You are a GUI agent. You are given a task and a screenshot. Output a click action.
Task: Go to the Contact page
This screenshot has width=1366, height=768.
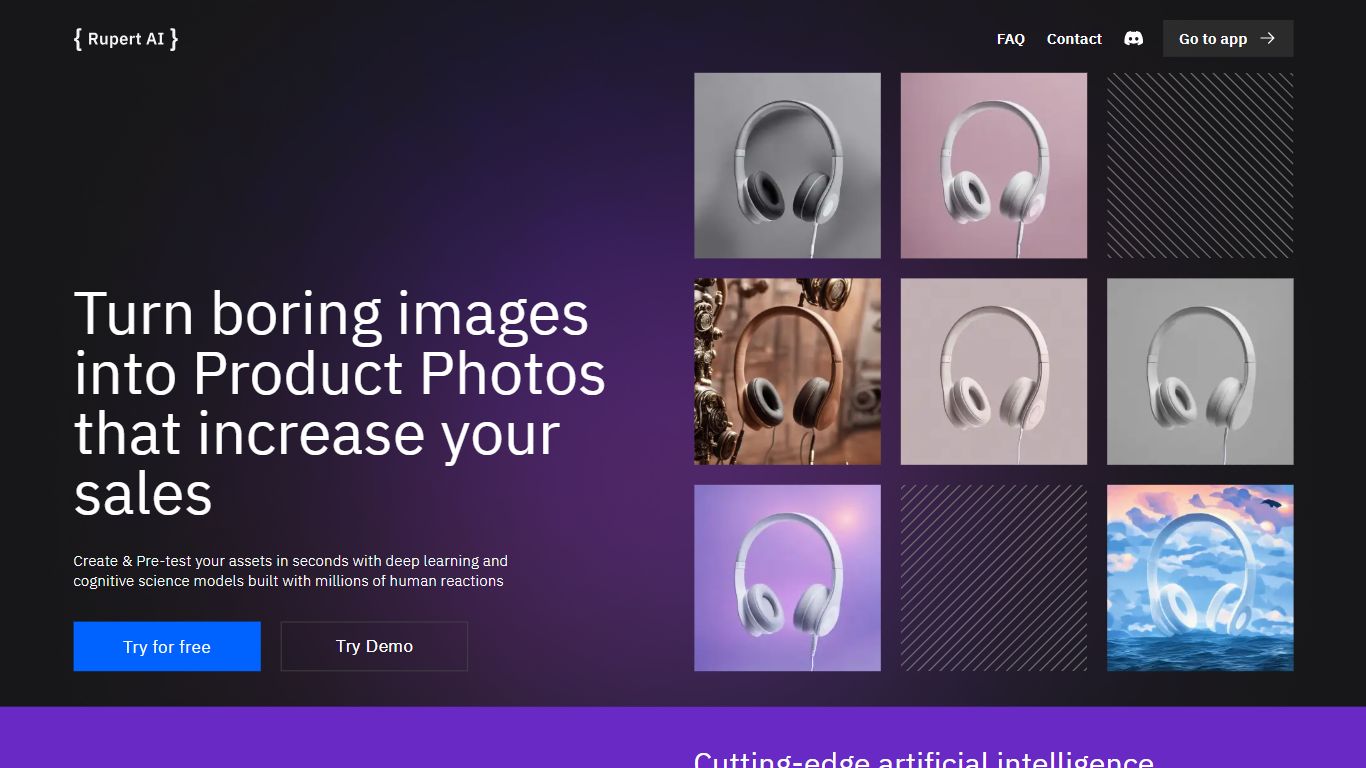(1073, 39)
